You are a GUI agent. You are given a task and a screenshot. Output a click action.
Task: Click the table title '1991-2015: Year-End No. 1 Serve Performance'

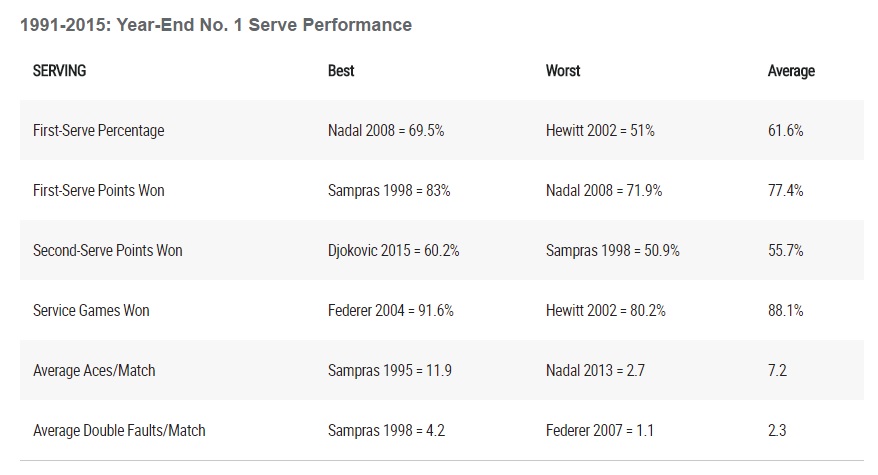(216, 25)
